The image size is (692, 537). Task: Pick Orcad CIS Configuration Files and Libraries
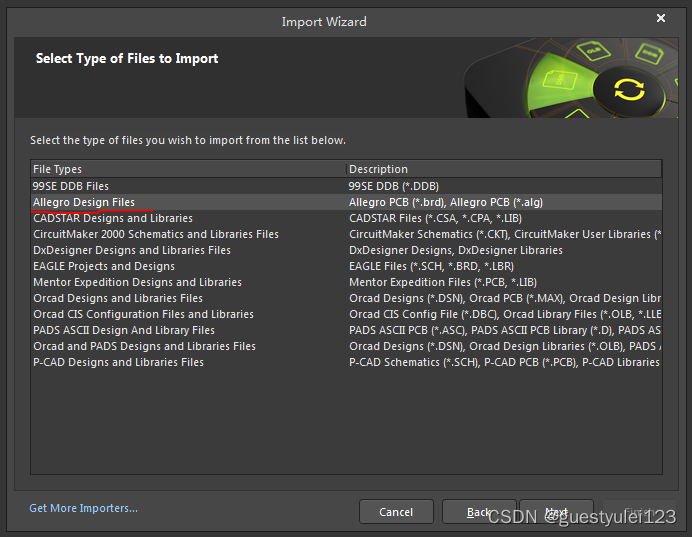(x=143, y=314)
